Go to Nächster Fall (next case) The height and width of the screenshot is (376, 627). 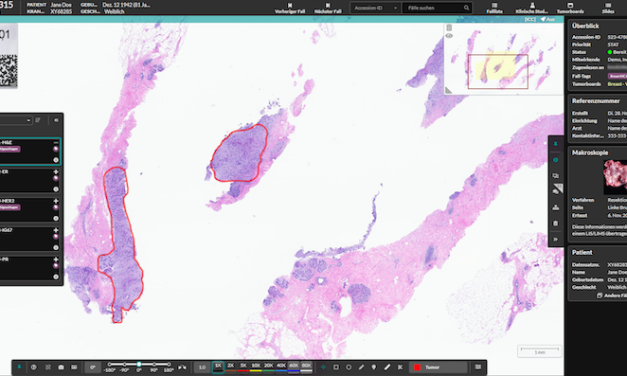coord(328,8)
